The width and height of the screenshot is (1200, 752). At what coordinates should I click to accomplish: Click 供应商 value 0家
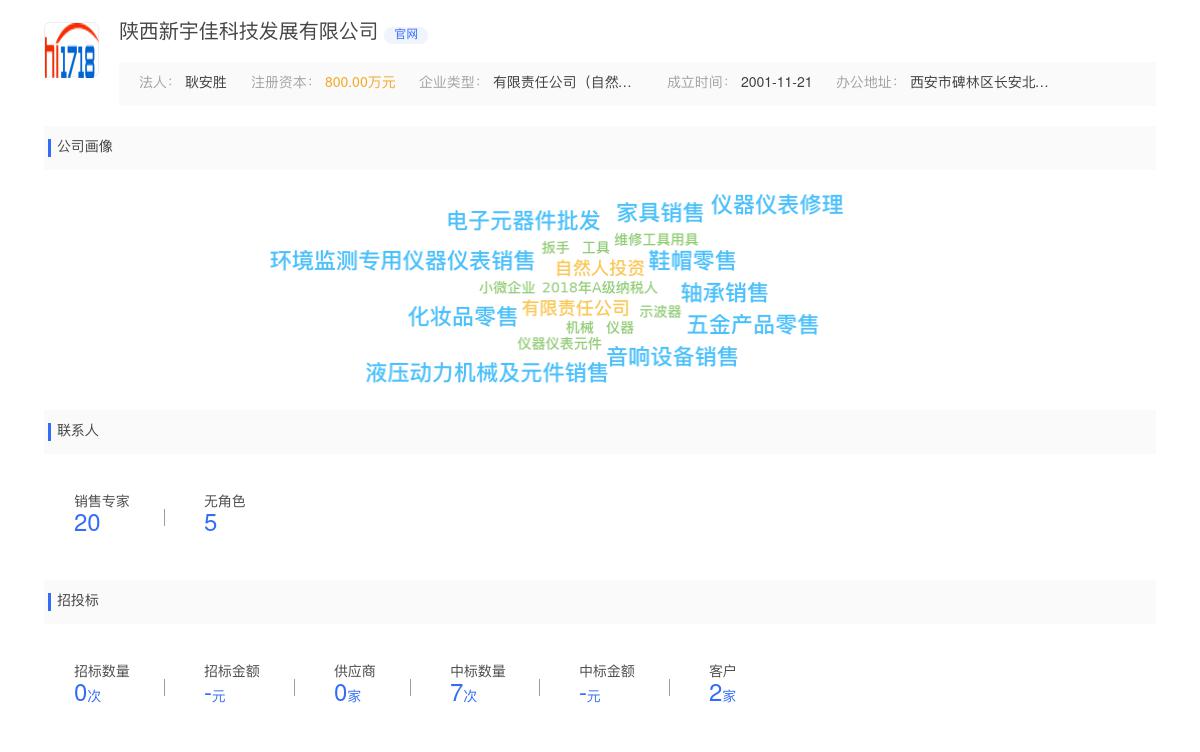tap(347, 693)
